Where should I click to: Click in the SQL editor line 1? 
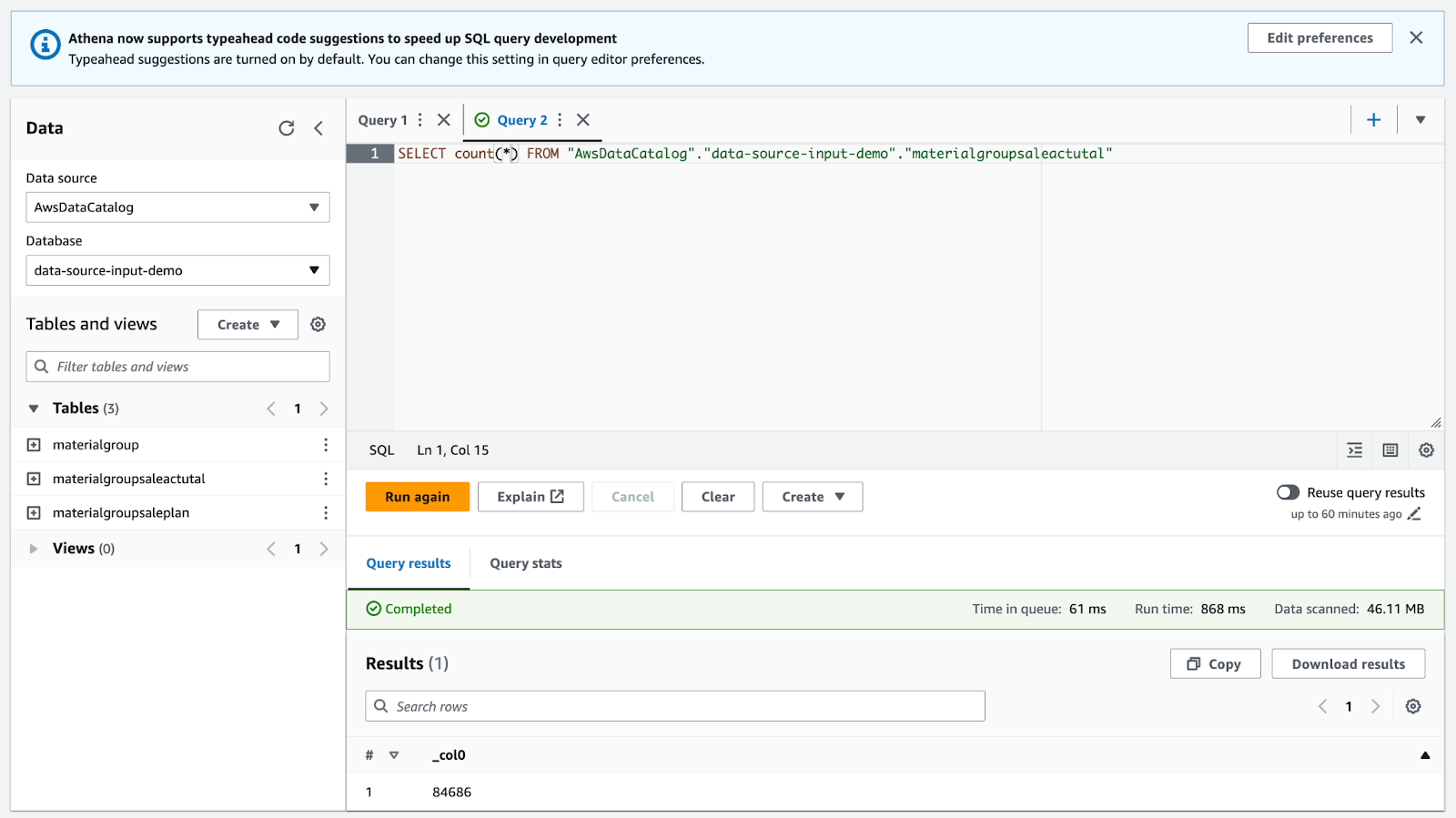point(919,154)
